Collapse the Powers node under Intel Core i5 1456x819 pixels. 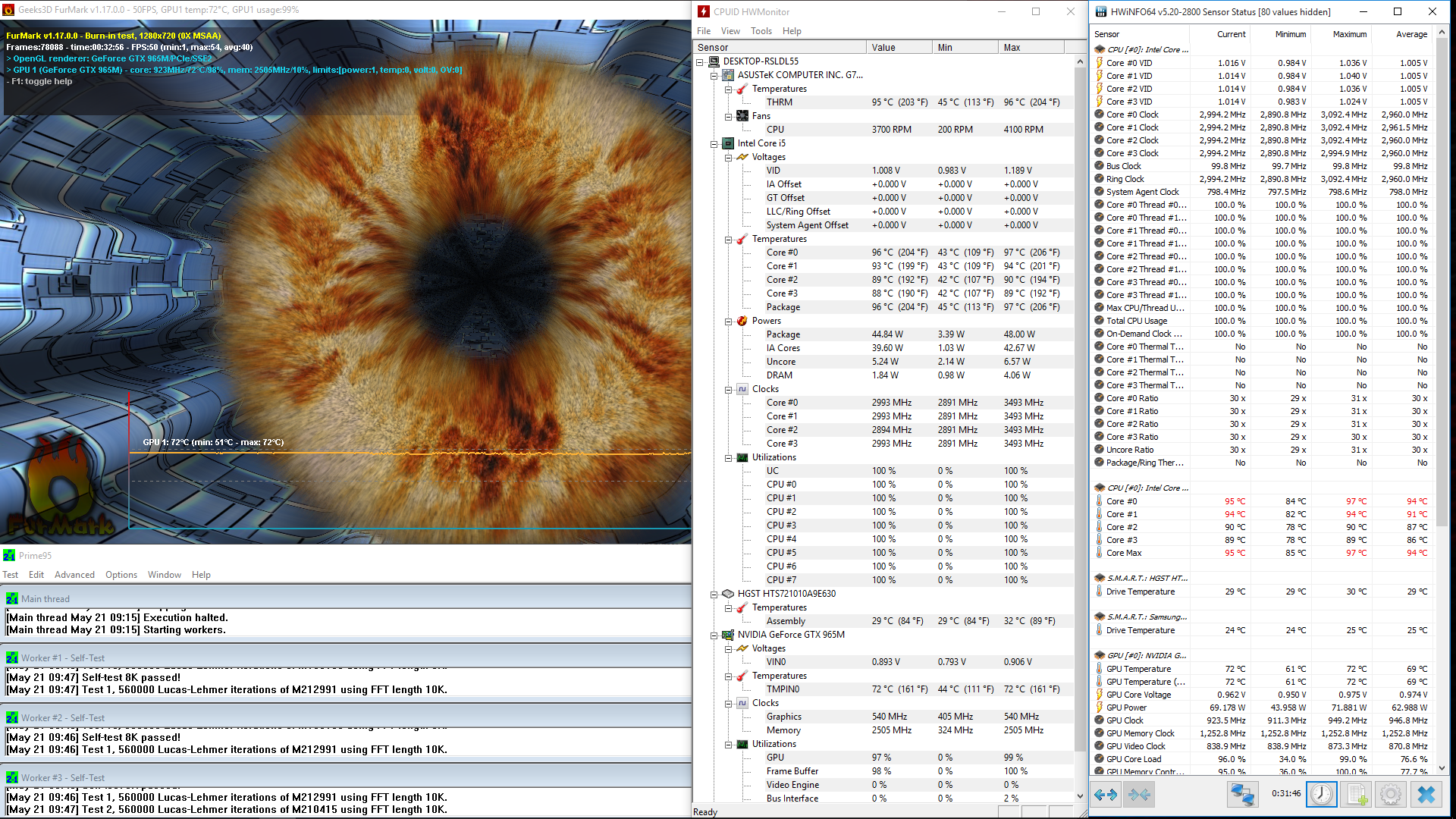click(x=728, y=322)
